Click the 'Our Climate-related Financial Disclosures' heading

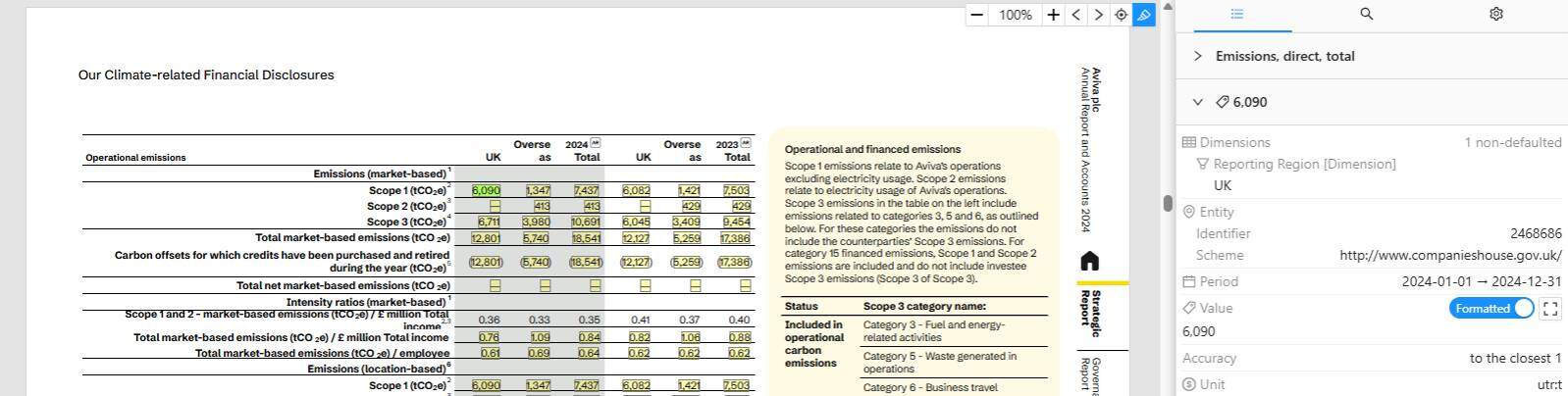coord(206,74)
